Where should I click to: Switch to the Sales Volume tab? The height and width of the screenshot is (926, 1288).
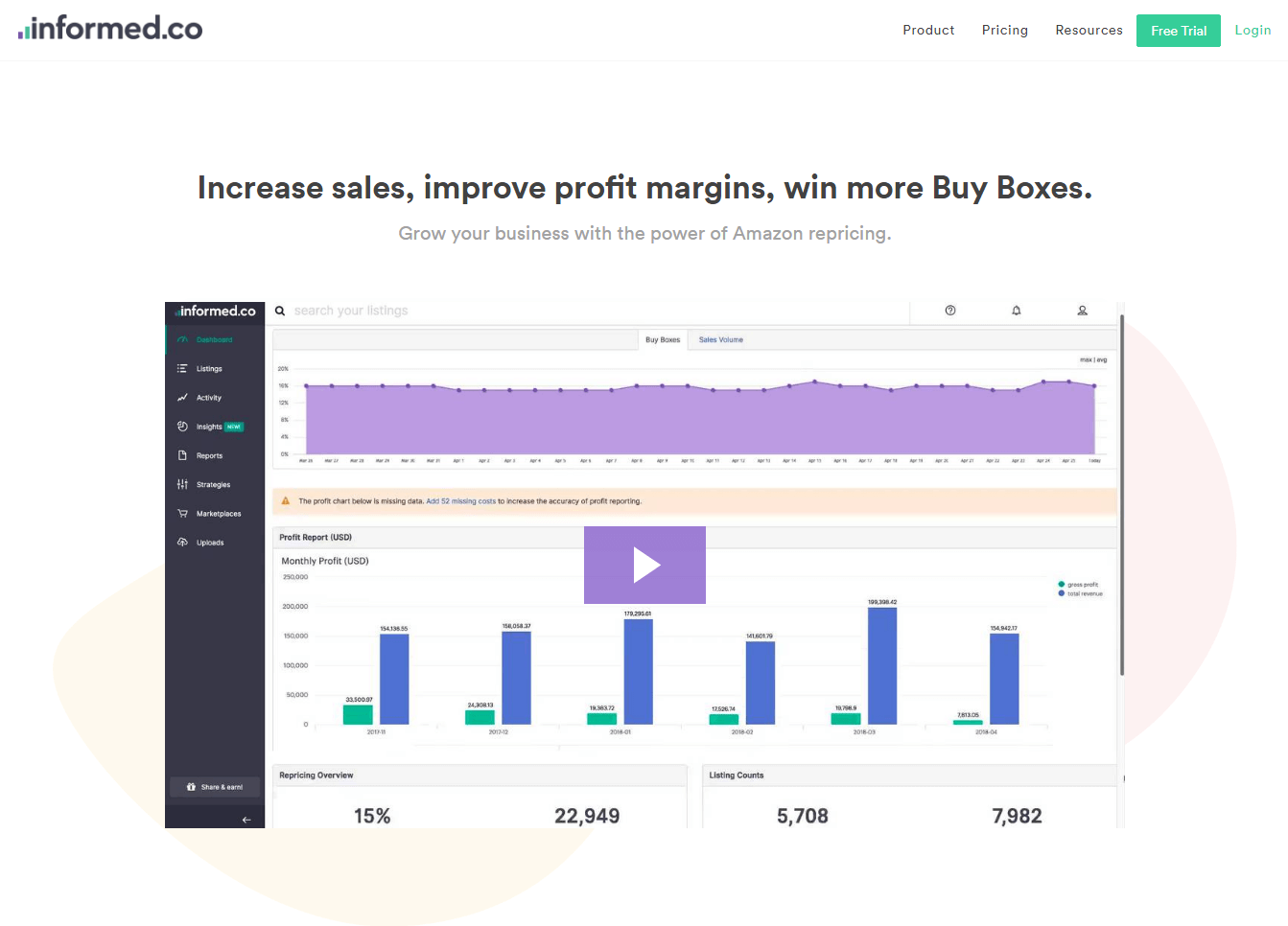721,340
